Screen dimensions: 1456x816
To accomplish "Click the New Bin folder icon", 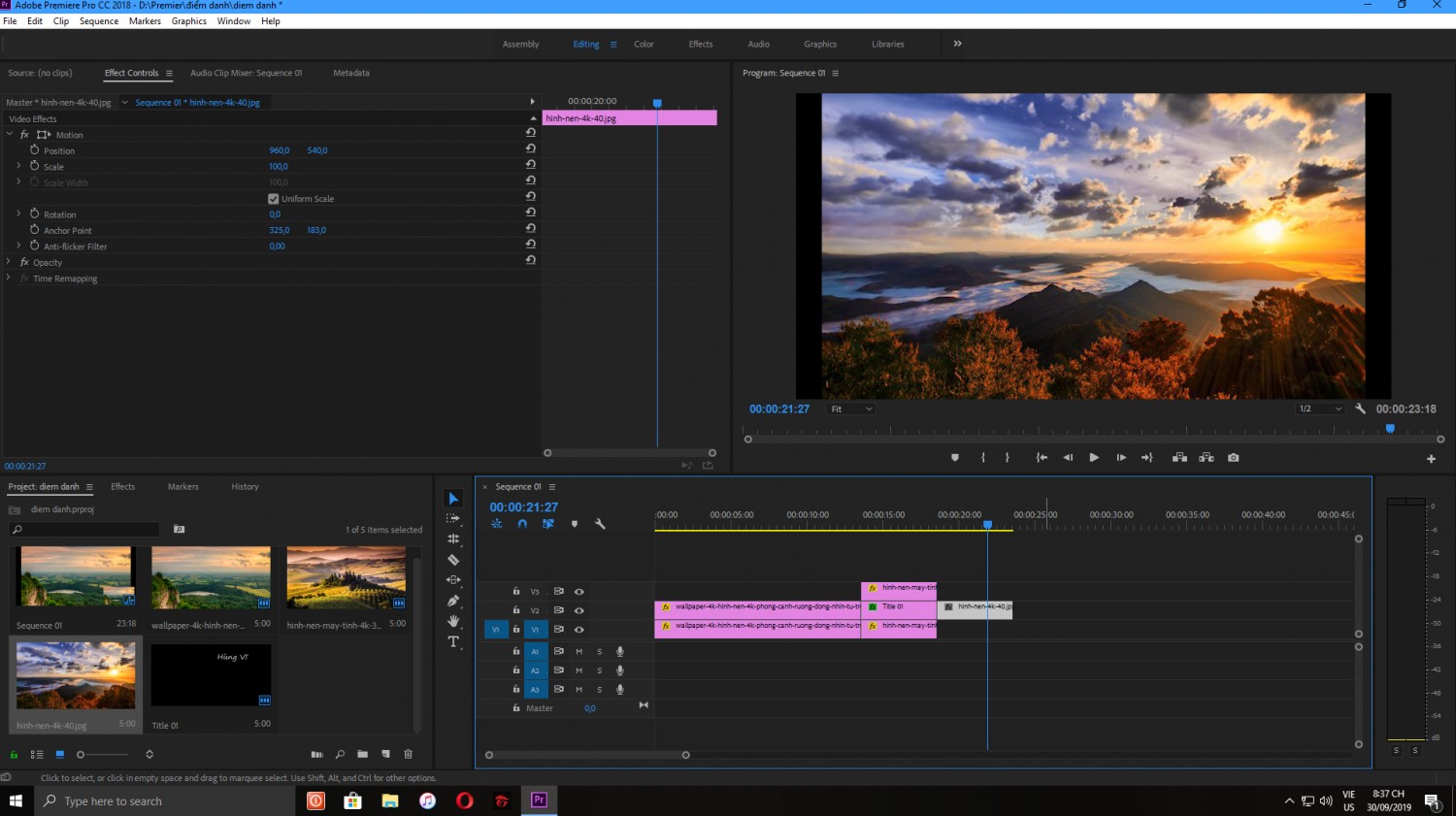I will pos(362,754).
